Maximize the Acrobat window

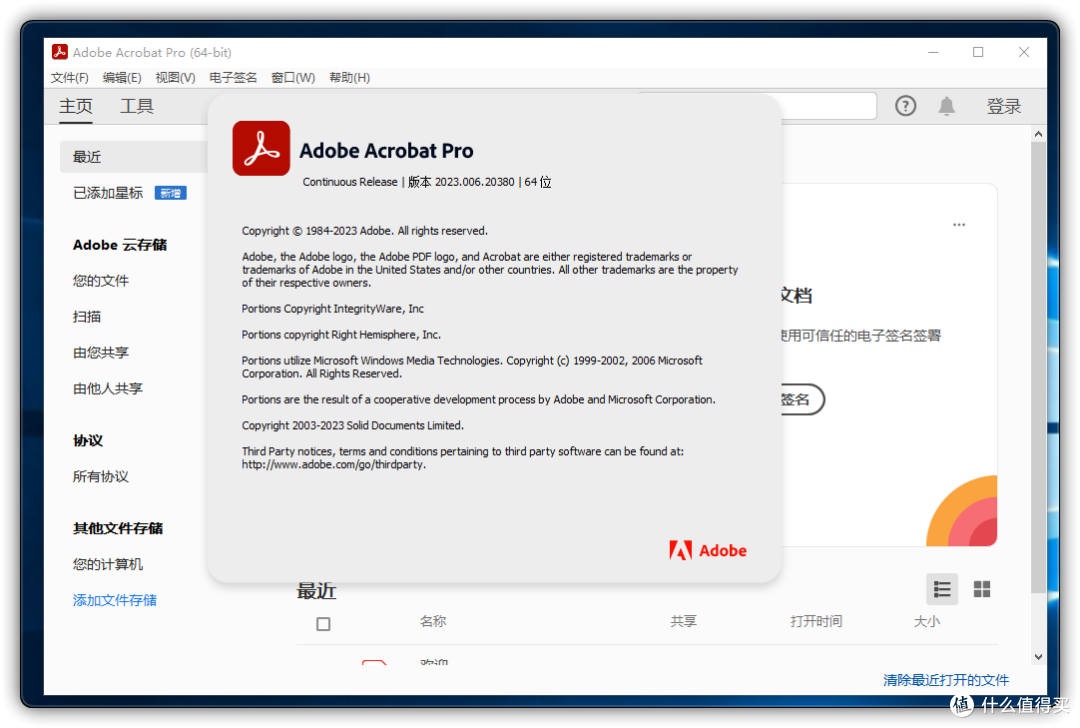coord(978,52)
